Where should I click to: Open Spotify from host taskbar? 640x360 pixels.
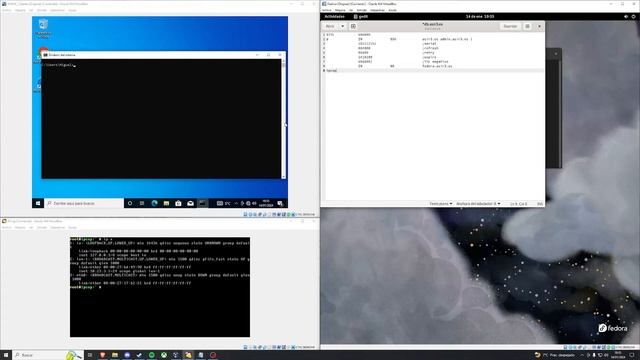point(151,355)
